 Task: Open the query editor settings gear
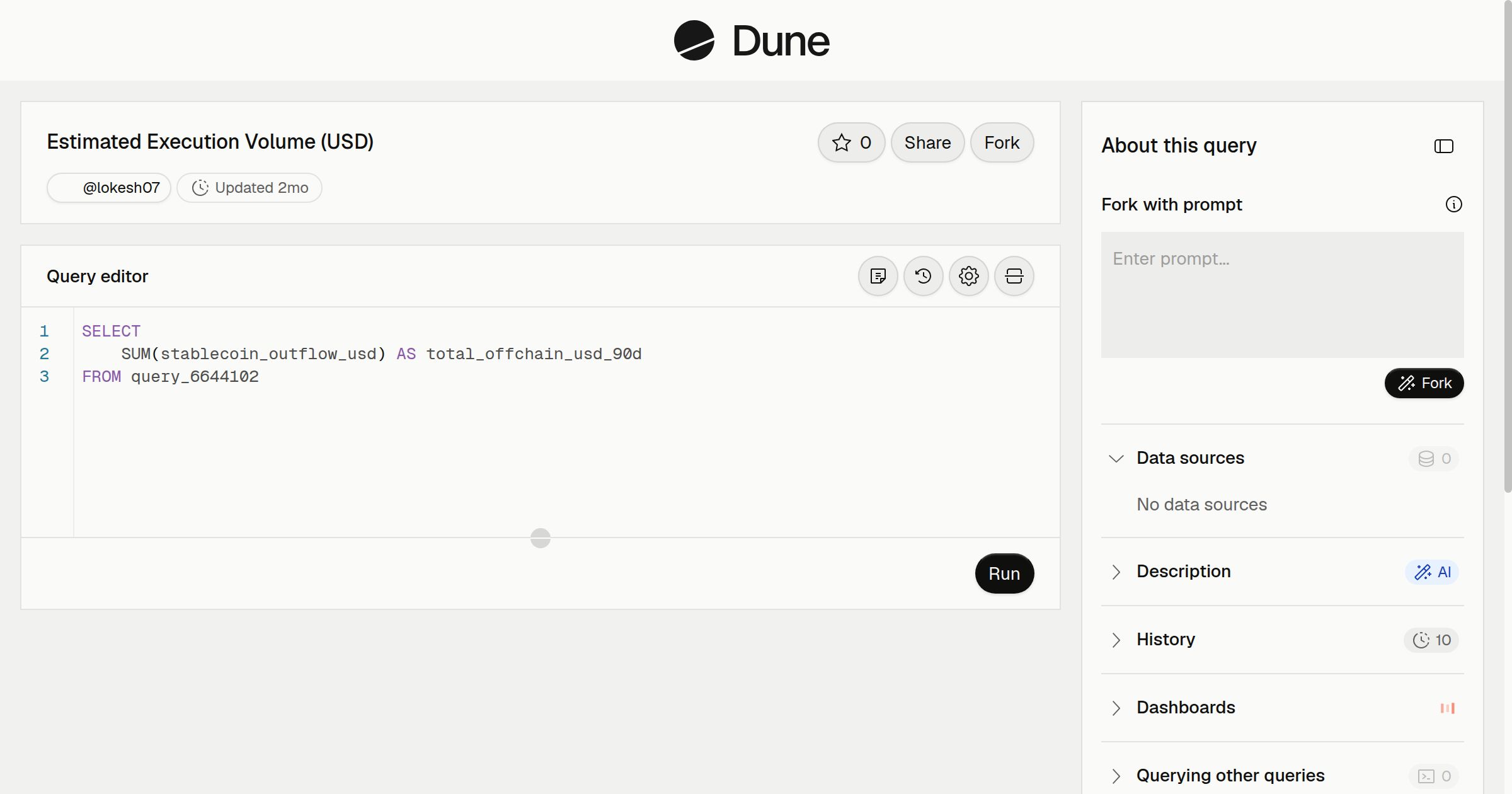(969, 276)
